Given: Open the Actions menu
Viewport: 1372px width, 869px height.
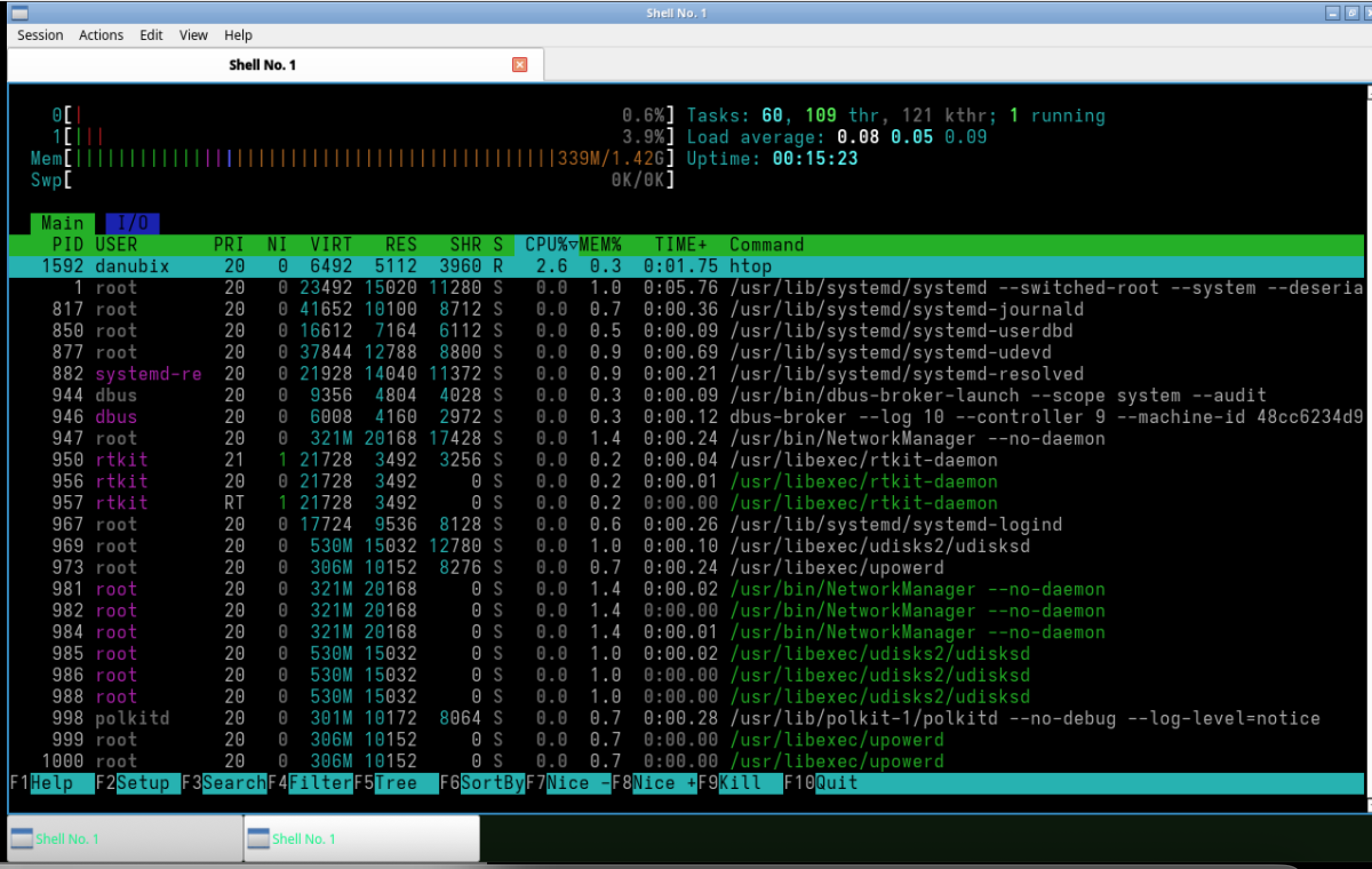Looking at the screenshot, I should (x=101, y=35).
